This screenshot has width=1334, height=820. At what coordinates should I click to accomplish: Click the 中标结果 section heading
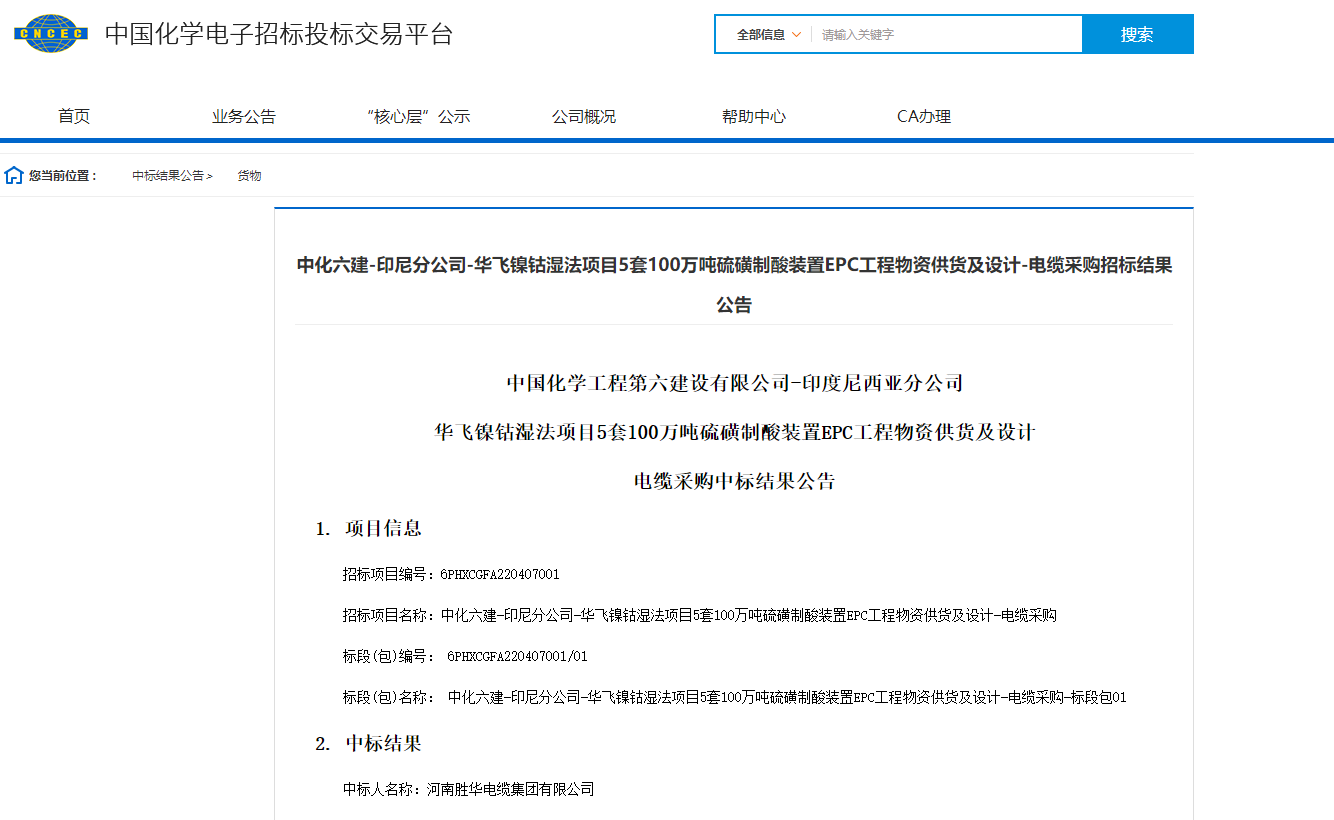tap(381, 744)
